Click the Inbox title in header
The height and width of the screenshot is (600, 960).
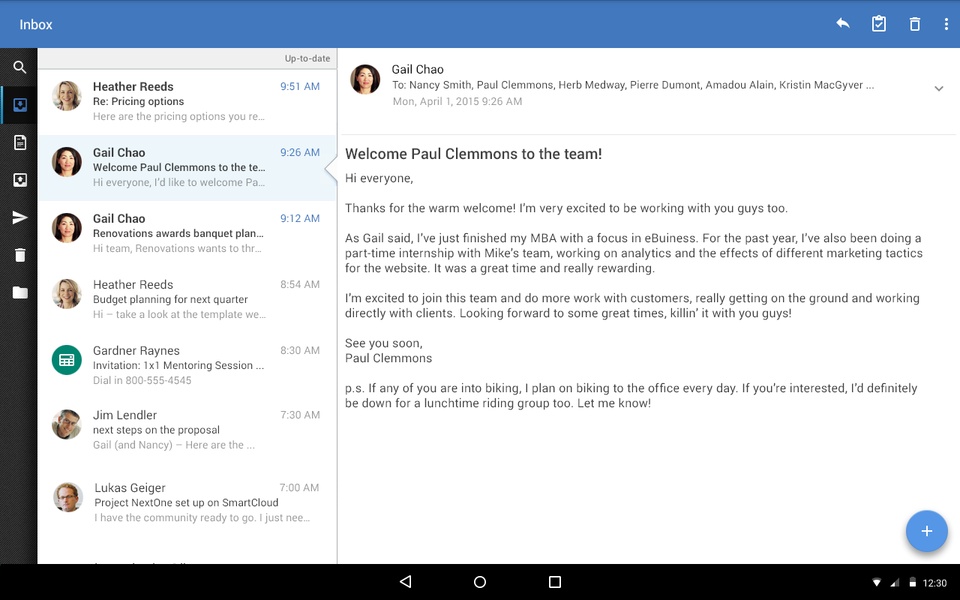(x=36, y=24)
